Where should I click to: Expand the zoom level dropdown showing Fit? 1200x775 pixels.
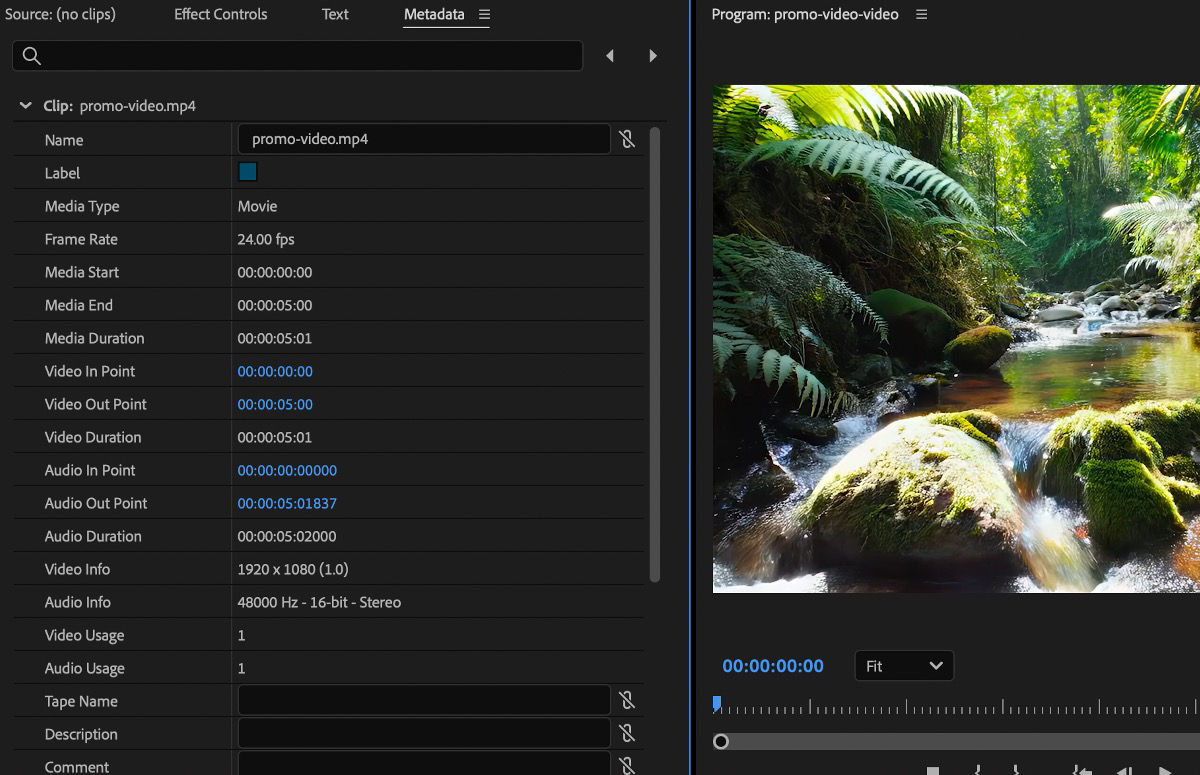point(904,665)
